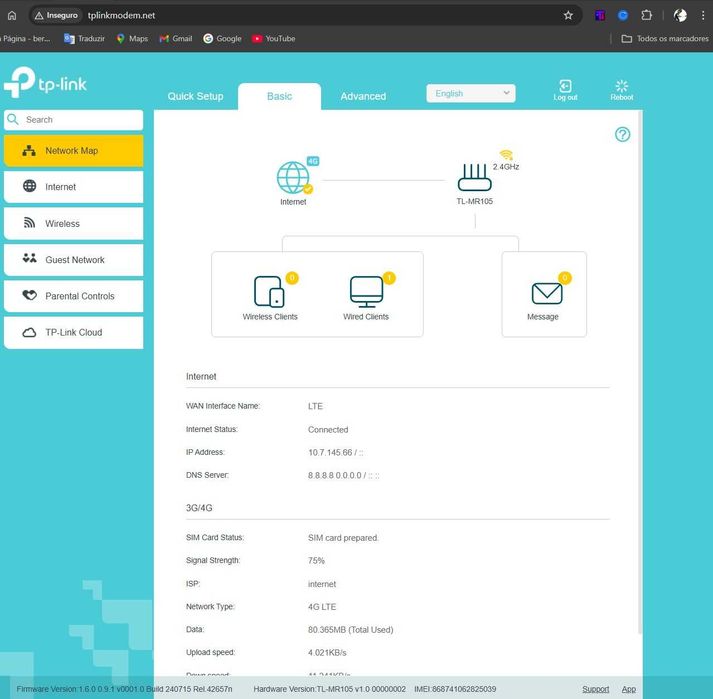
Task: Open the browser Extensions puzzle icon
Action: [646, 15]
